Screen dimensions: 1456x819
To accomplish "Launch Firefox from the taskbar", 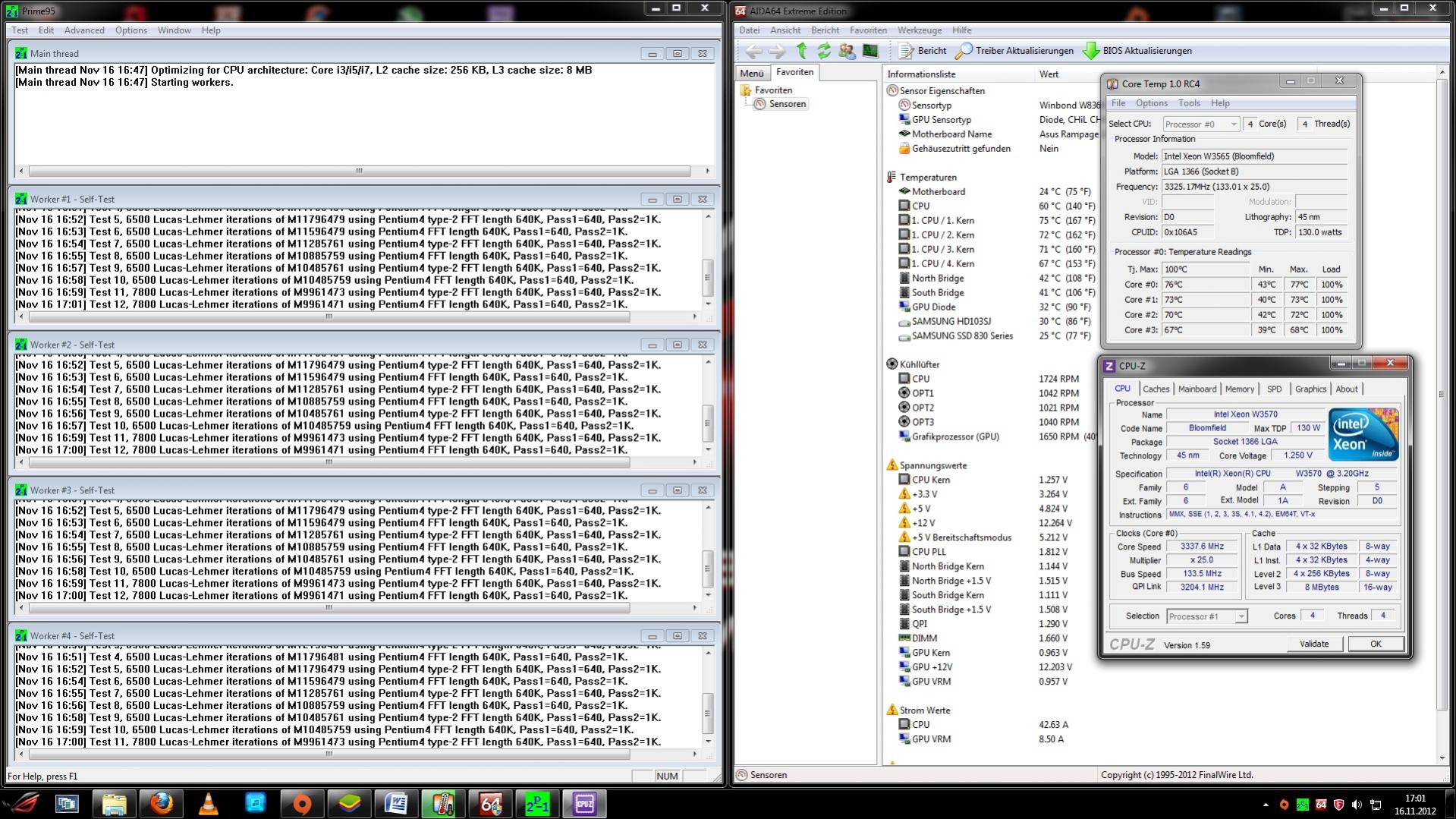I will [161, 803].
